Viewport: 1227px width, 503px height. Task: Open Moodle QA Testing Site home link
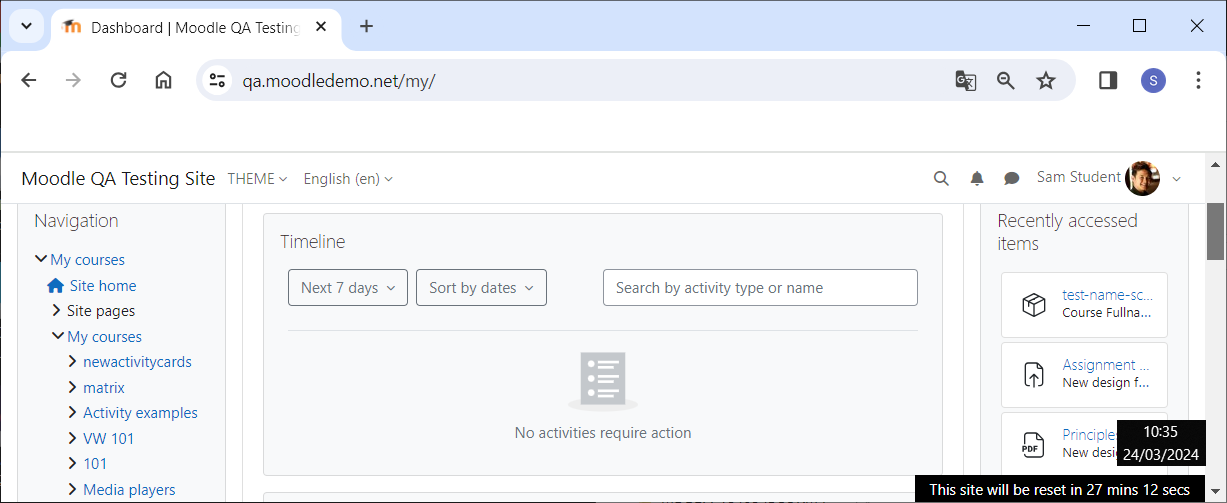[x=118, y=179]
